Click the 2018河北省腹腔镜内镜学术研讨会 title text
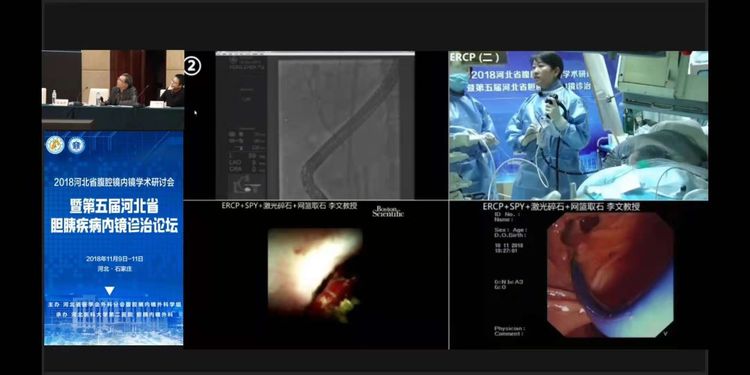 point(114,182)
